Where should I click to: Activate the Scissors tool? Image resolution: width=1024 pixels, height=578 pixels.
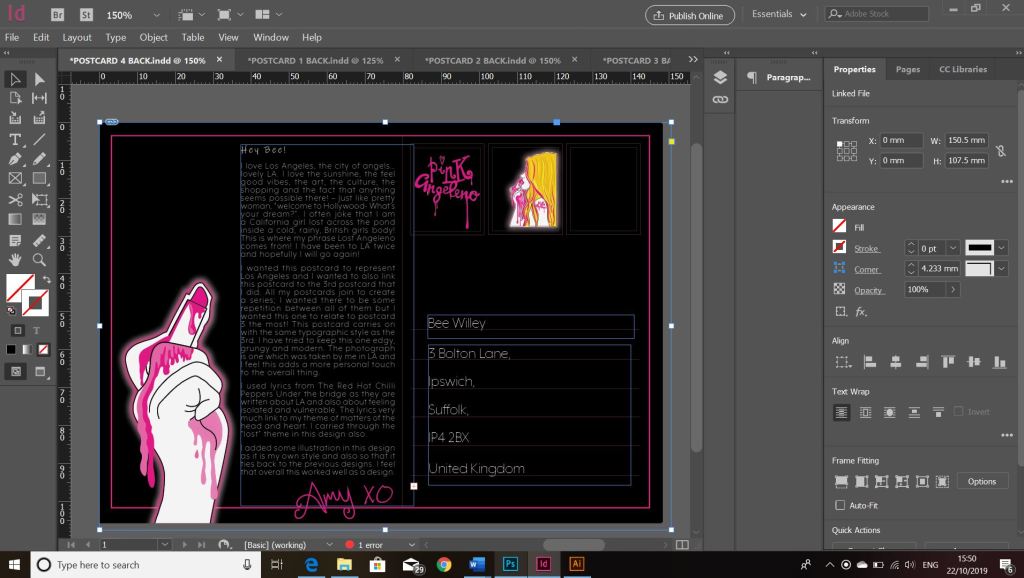15,199
